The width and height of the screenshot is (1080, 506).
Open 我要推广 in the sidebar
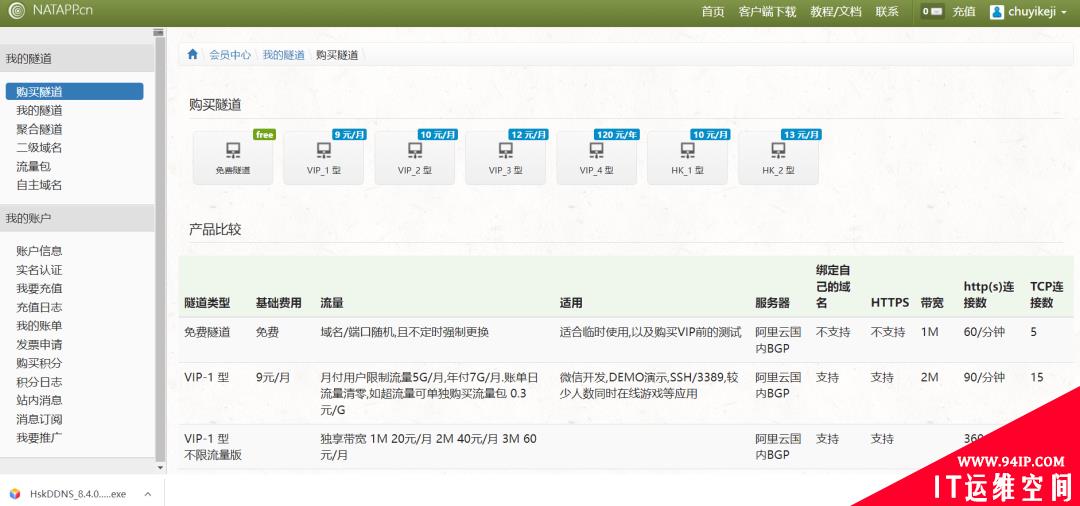(x=39, y=437)
